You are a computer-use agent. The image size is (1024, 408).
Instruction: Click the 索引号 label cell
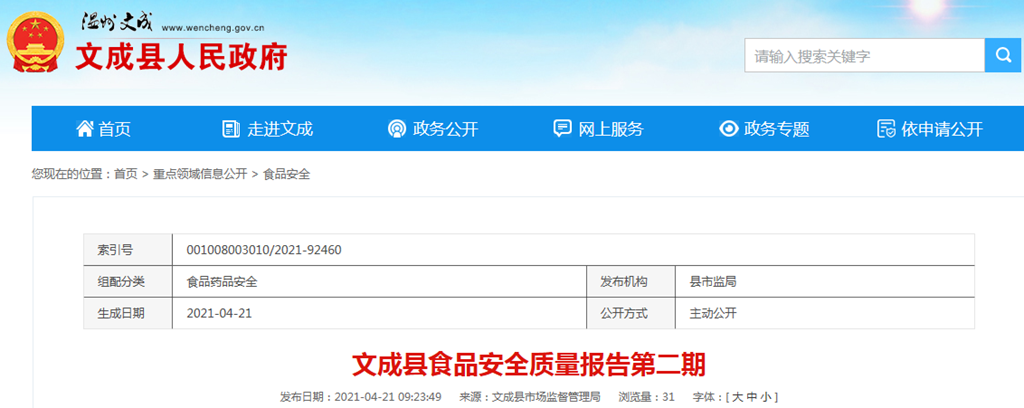pyautogui.click(x=128, y=250)
